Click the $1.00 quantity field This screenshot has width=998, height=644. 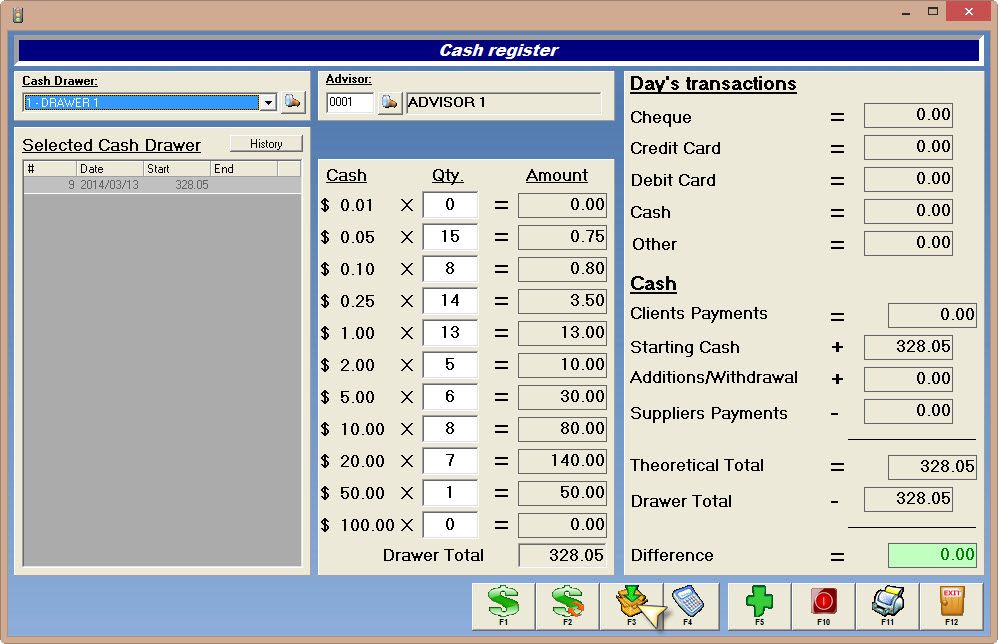[450, 333]
